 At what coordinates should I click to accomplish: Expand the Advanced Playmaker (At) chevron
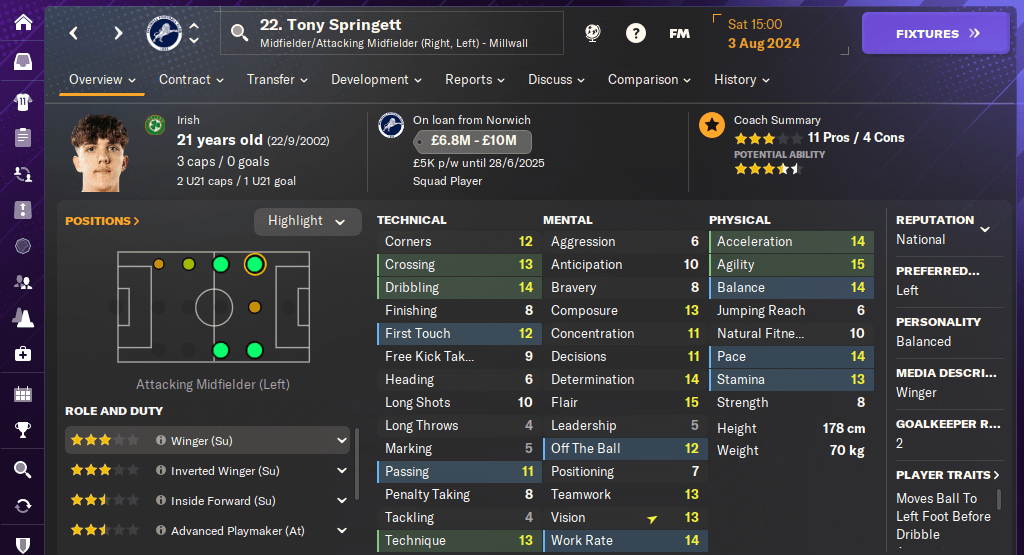click(342, 531)
